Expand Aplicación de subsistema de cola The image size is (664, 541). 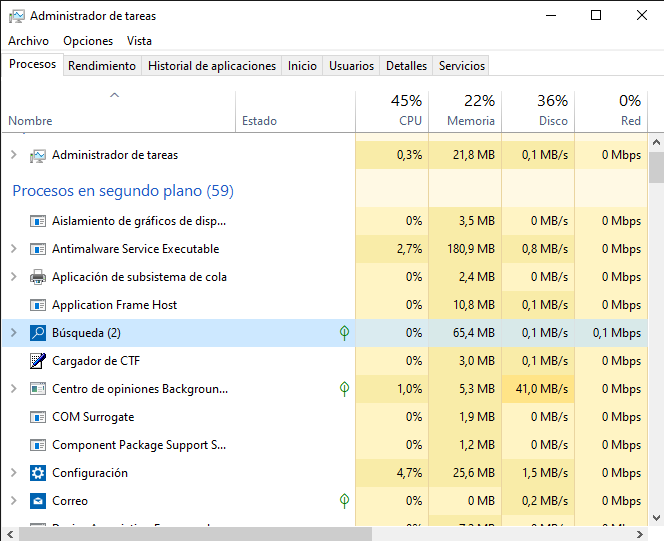[14, 277]
